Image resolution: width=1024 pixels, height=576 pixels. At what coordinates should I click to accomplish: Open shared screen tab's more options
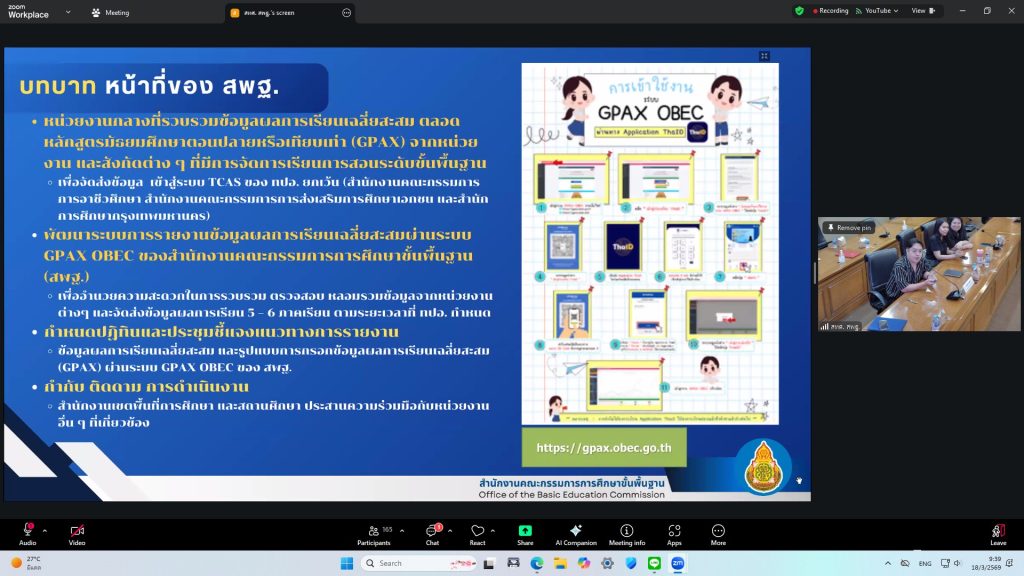point(346,13)
